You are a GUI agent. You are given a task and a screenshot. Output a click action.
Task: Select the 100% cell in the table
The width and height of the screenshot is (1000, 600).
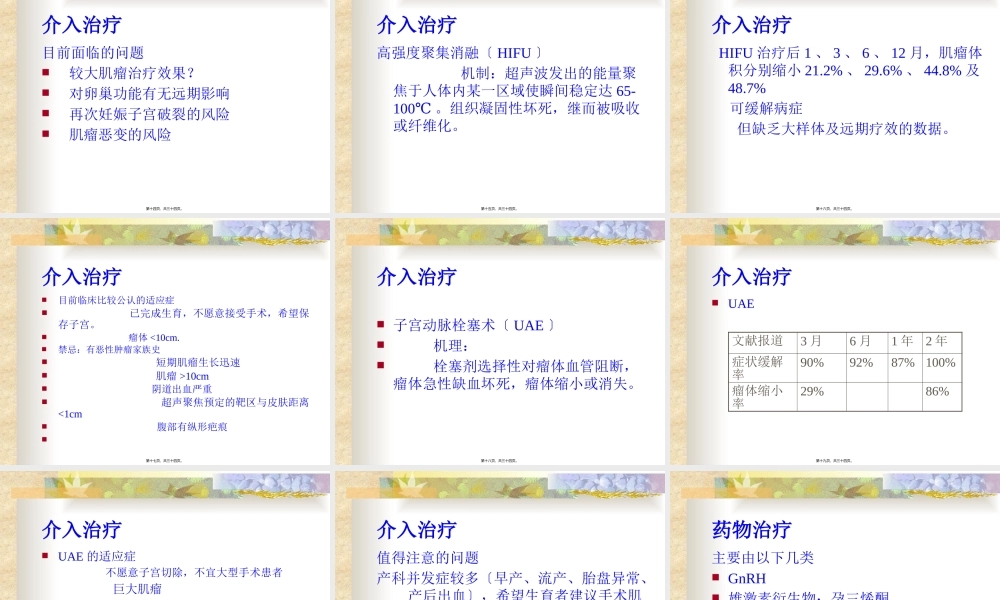(x=939, y=364)
